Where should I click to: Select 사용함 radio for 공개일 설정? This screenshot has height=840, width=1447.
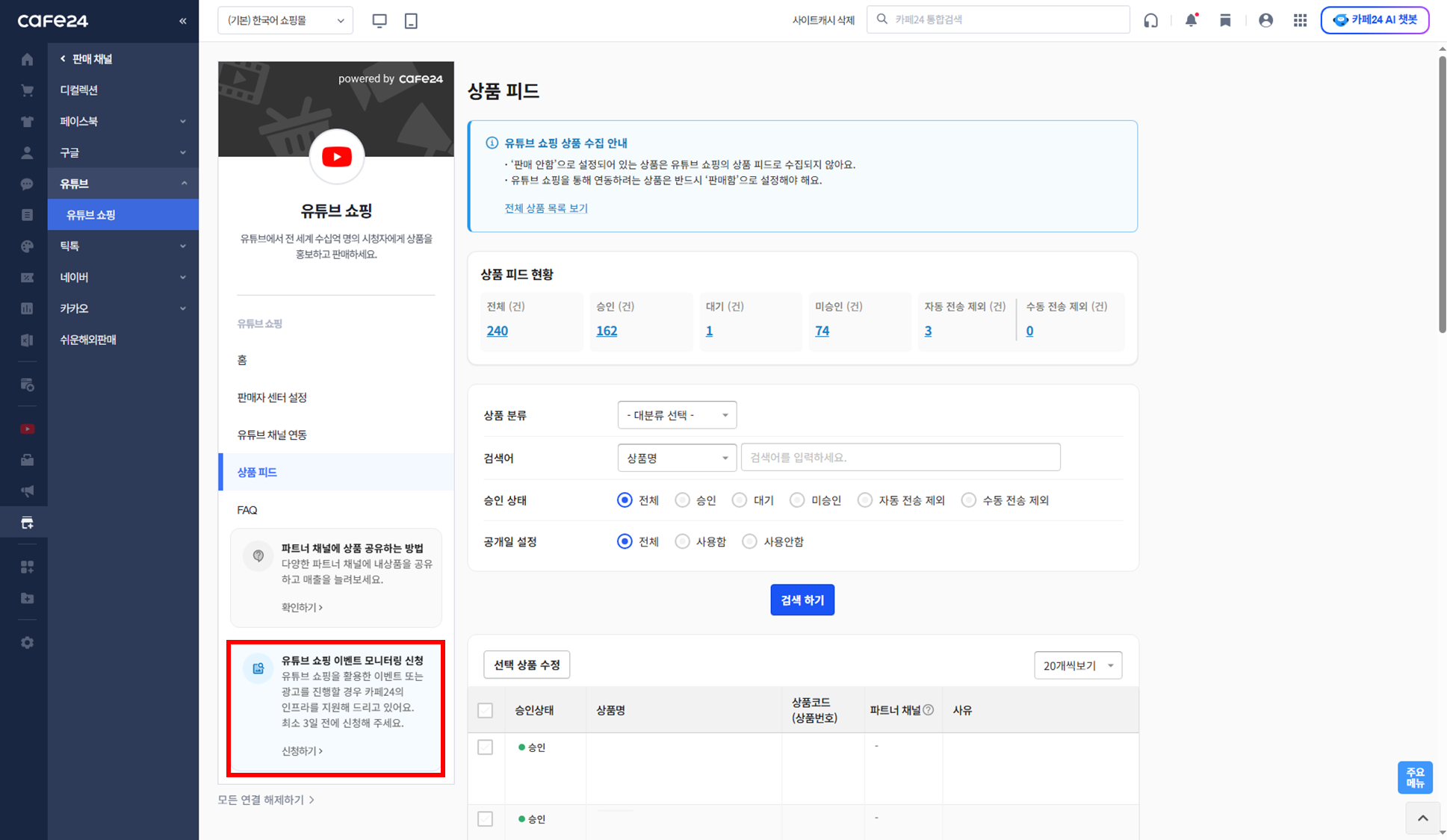tap(682, 541)
